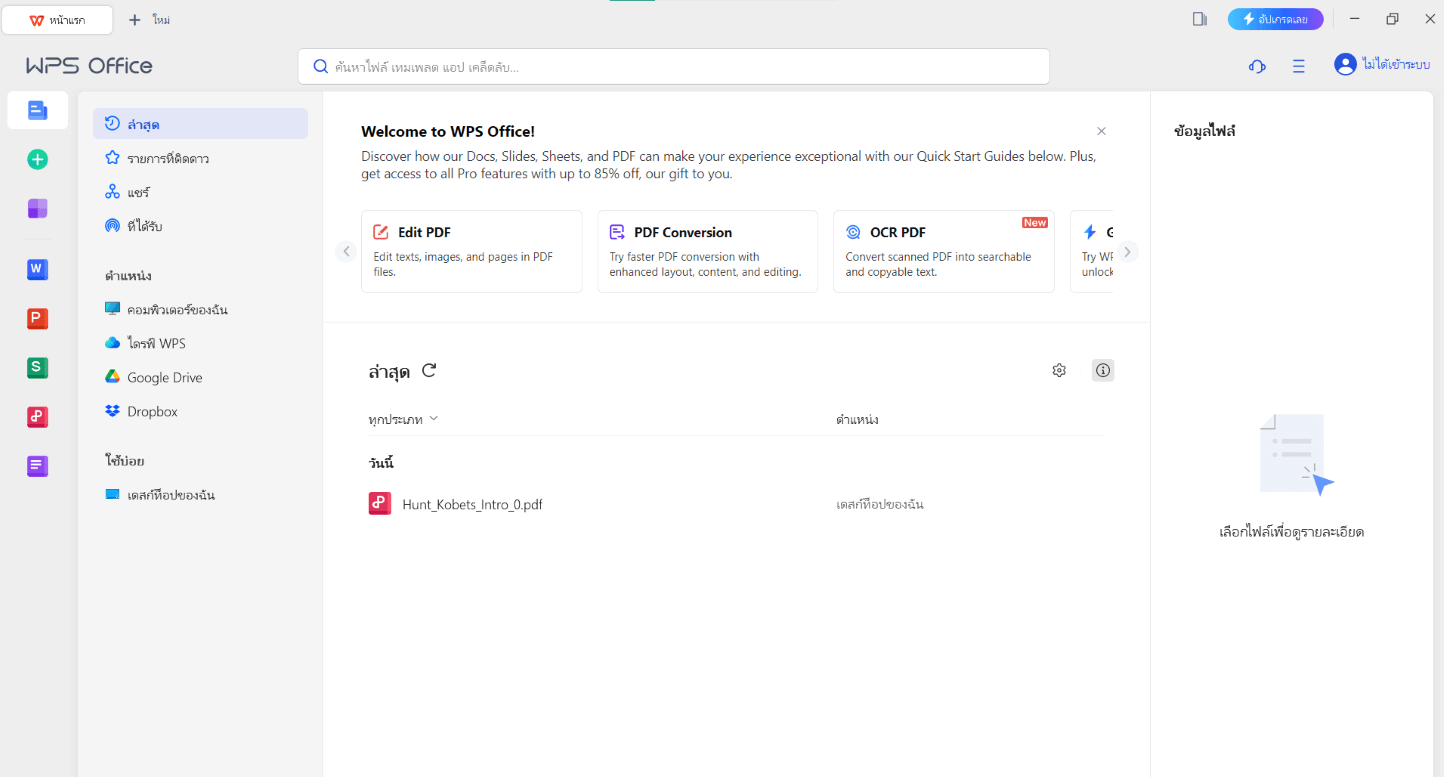Open Hunt_Kobets_Intro_0.pdf from recent list
This screenshot has height=777, width=1444.
point(472,505)
